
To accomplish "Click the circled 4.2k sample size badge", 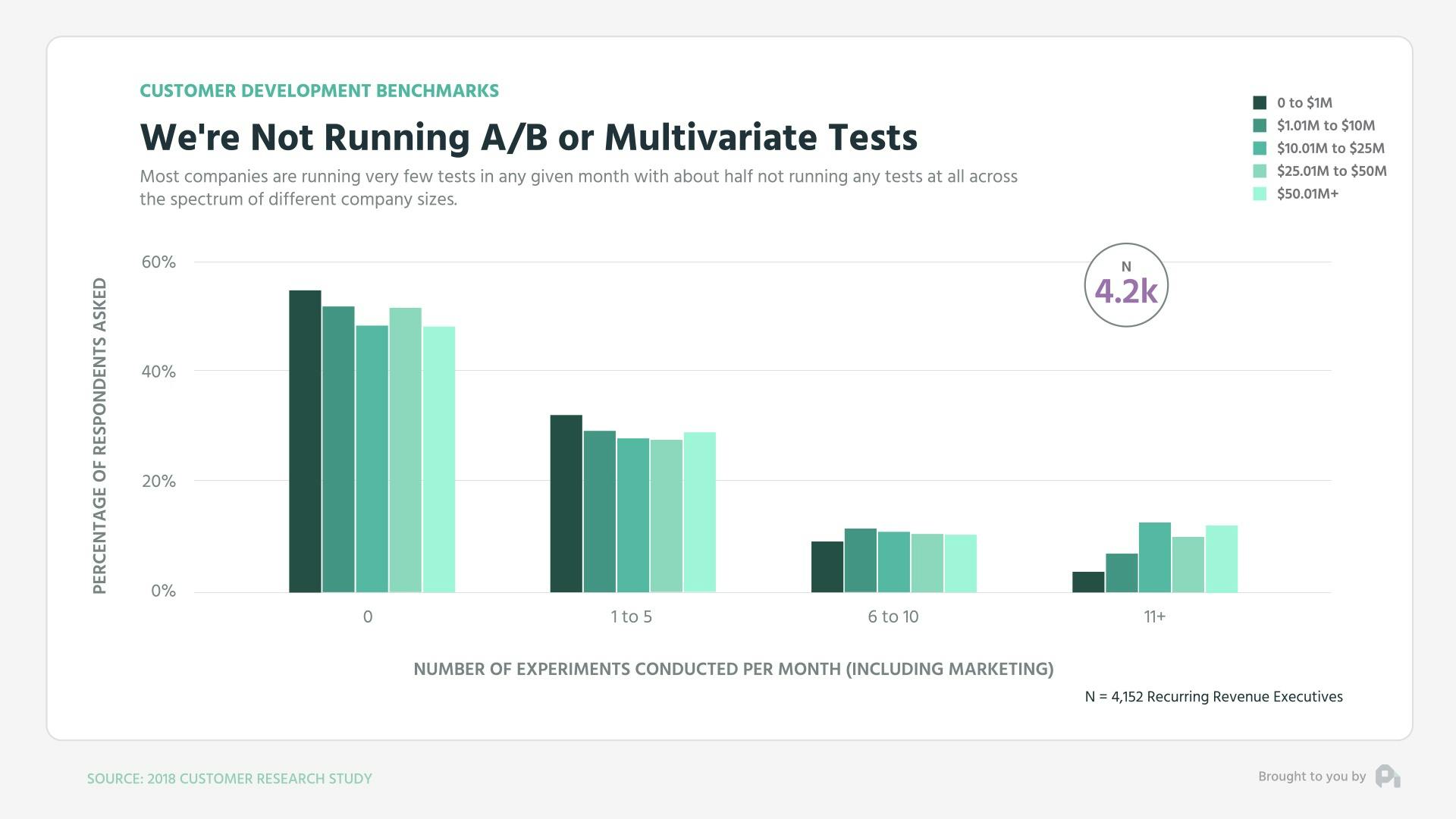I will [x=1126, y=284].
